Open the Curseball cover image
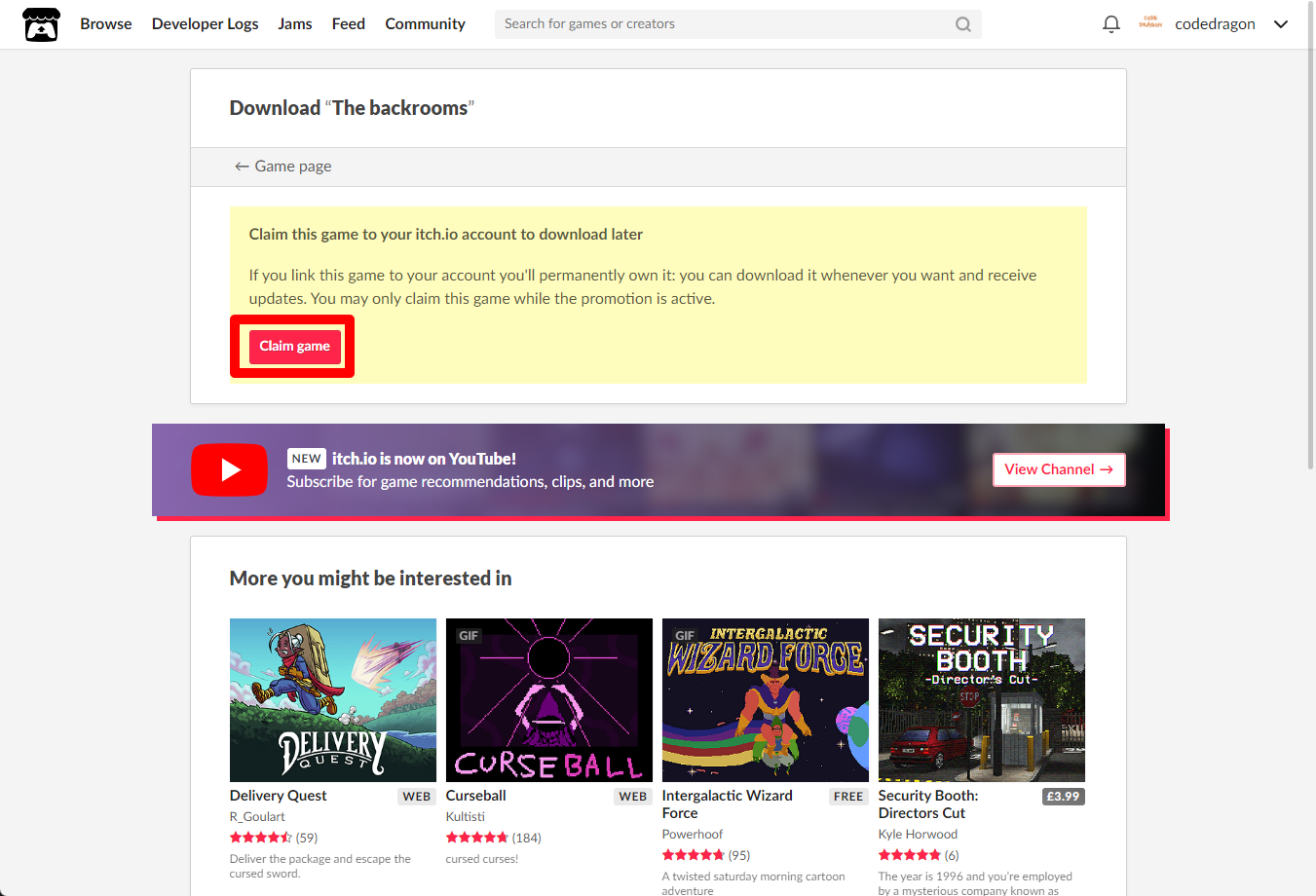This screenshot has width=1316, height=896. pyautogui.click(x=549, y=700)
